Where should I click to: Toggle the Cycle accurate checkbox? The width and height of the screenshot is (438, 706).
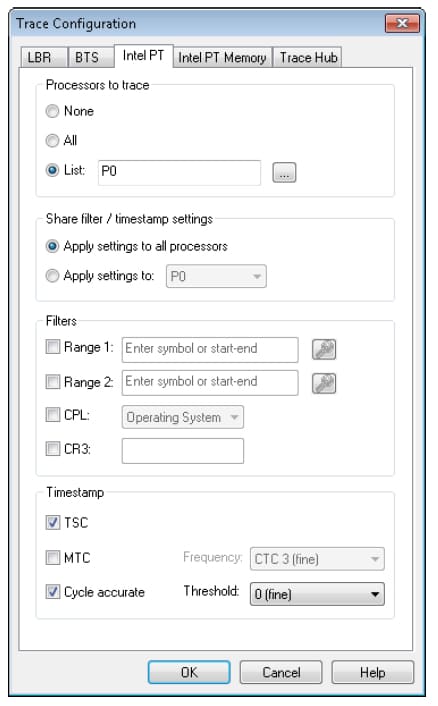53,592
